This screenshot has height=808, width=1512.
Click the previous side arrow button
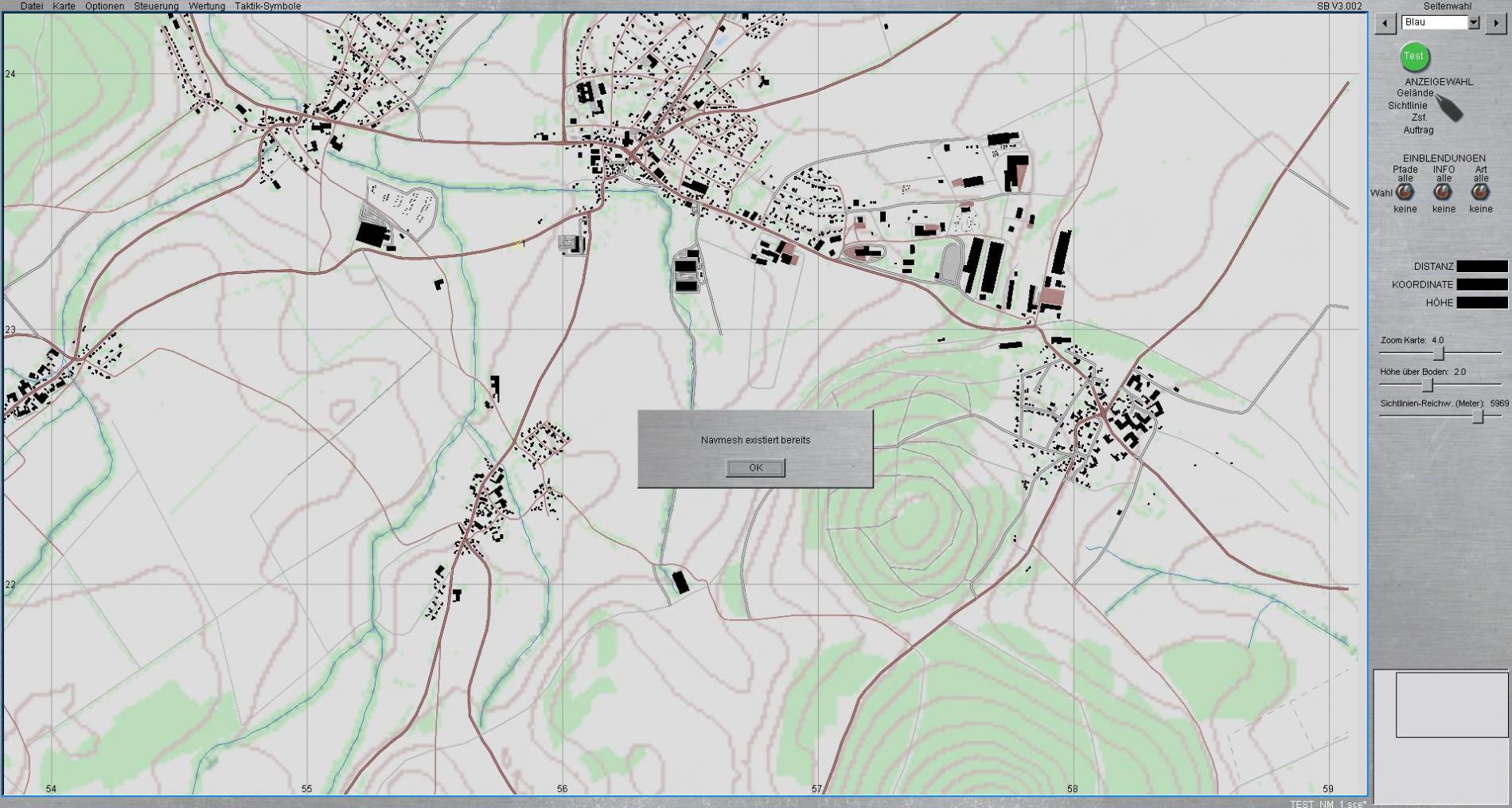[1385, 23]
